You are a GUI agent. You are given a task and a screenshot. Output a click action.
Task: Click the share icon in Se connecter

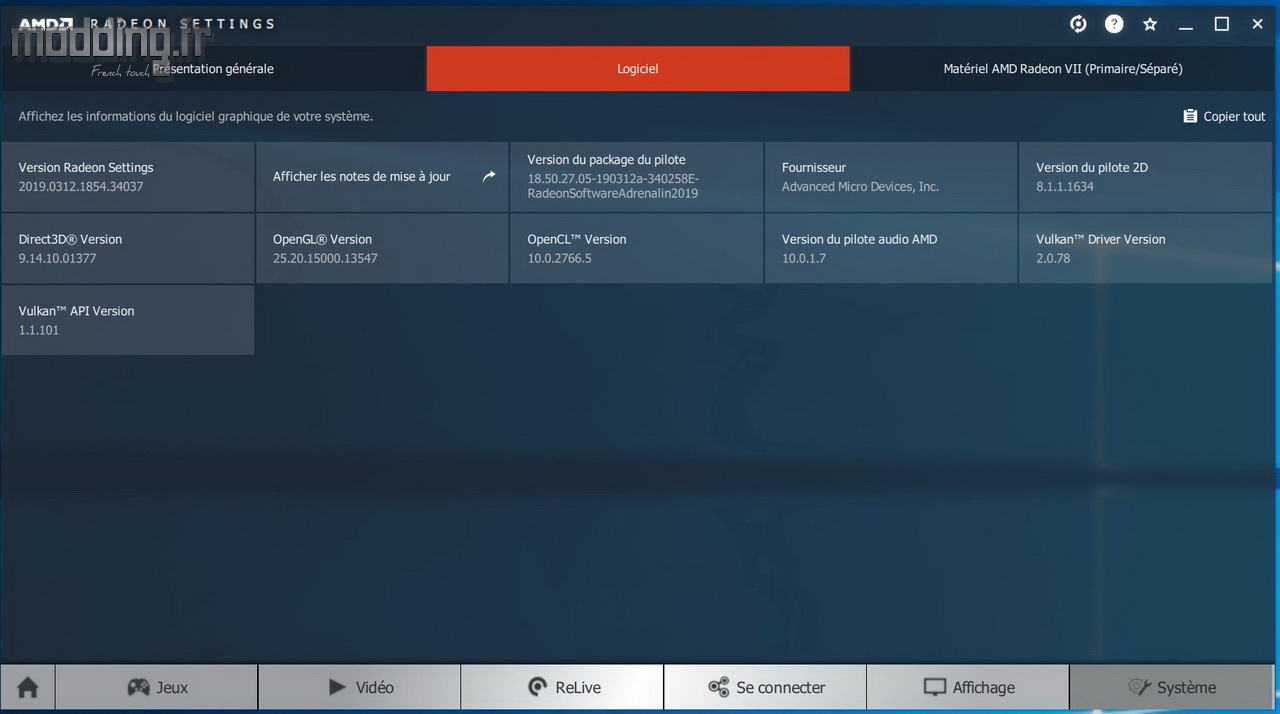718,687
